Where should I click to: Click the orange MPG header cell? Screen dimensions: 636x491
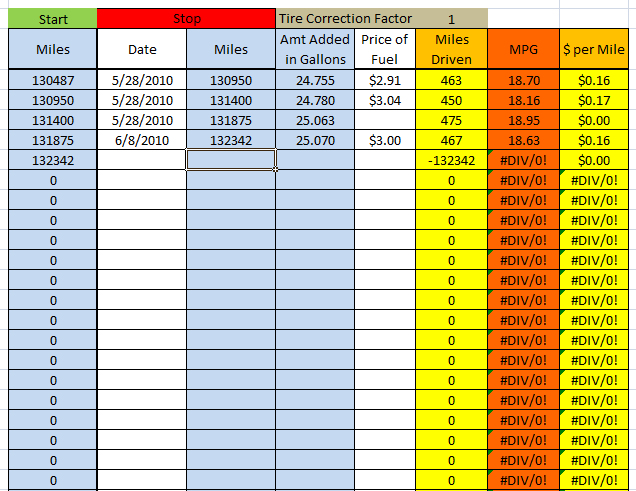pos(523,49)
